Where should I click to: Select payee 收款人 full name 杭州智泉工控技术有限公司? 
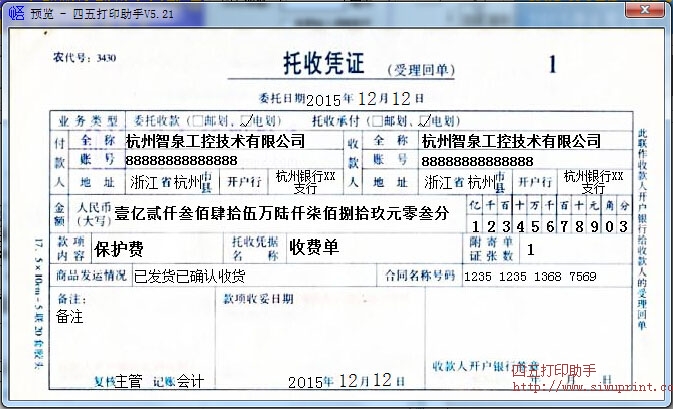coord(511,141)
